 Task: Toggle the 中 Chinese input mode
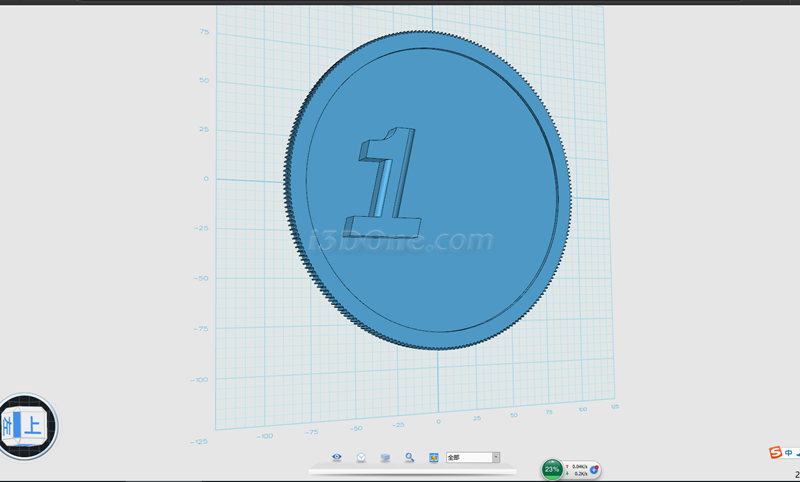click(x=789, y=453)
